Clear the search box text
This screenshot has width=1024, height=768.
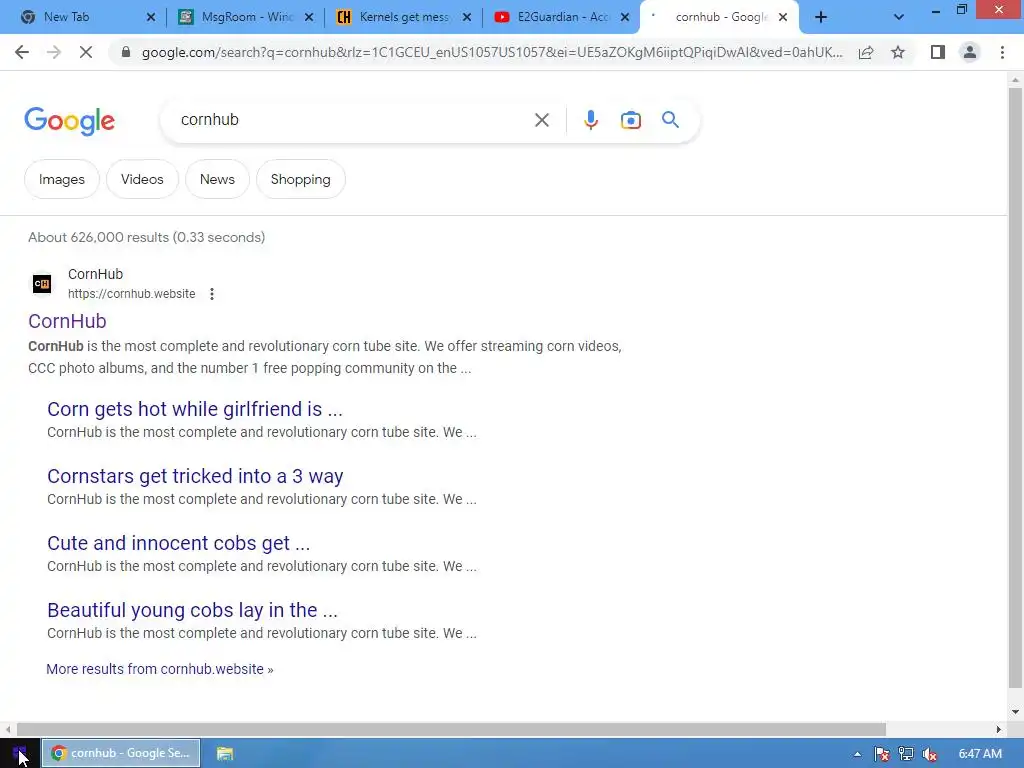[x=541, y=120]
